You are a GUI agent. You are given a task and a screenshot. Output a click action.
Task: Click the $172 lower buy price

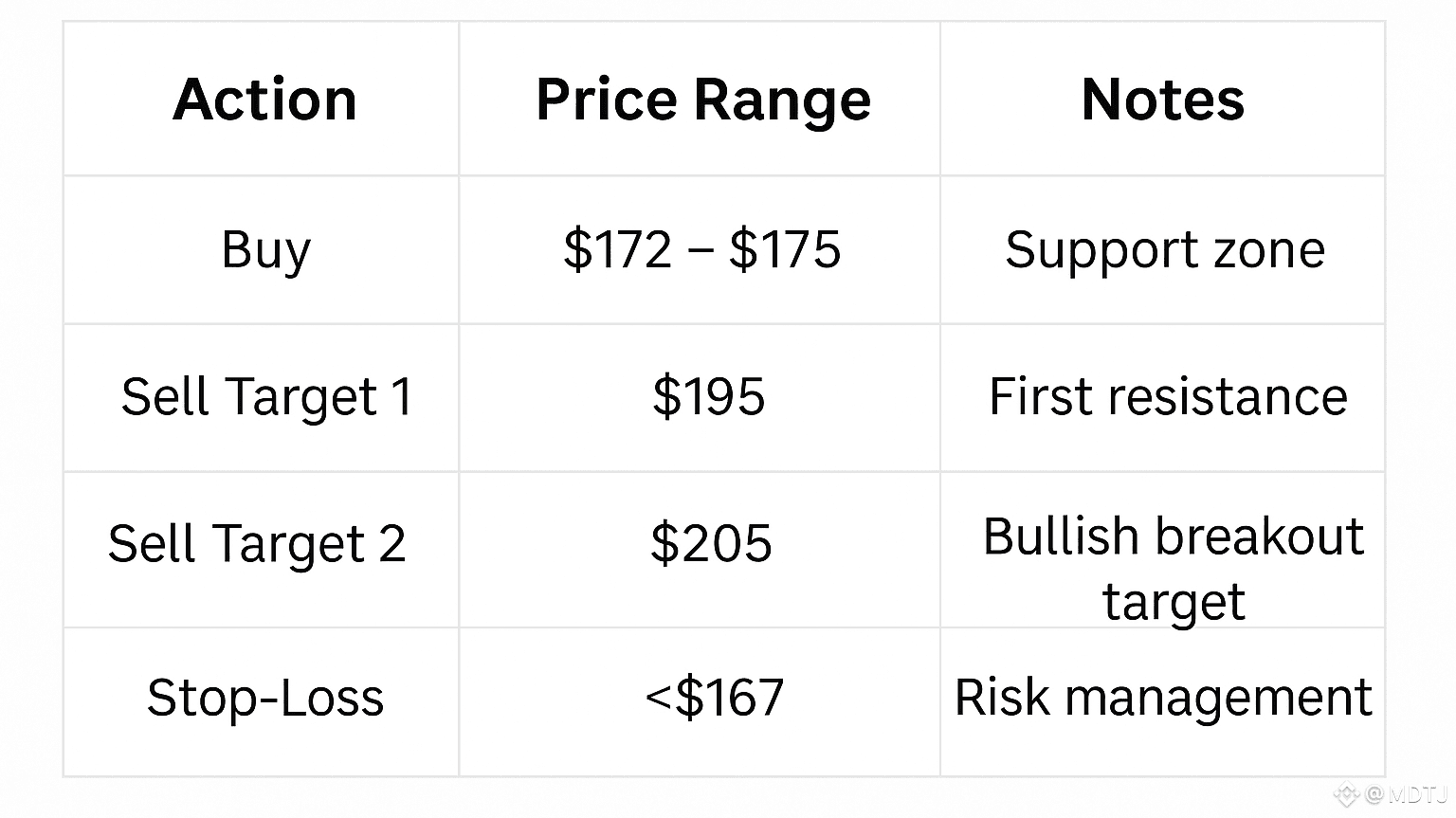click(617, 250)
